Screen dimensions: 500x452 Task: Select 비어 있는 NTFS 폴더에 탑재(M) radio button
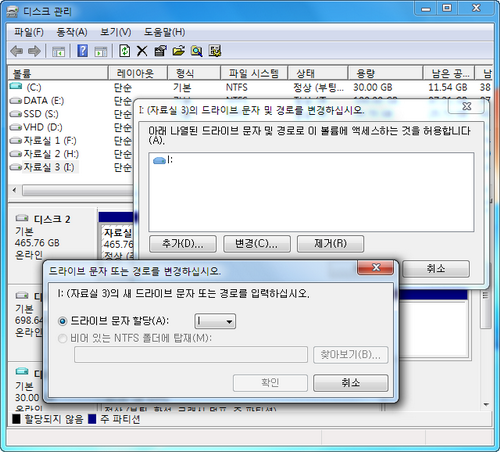62,339
